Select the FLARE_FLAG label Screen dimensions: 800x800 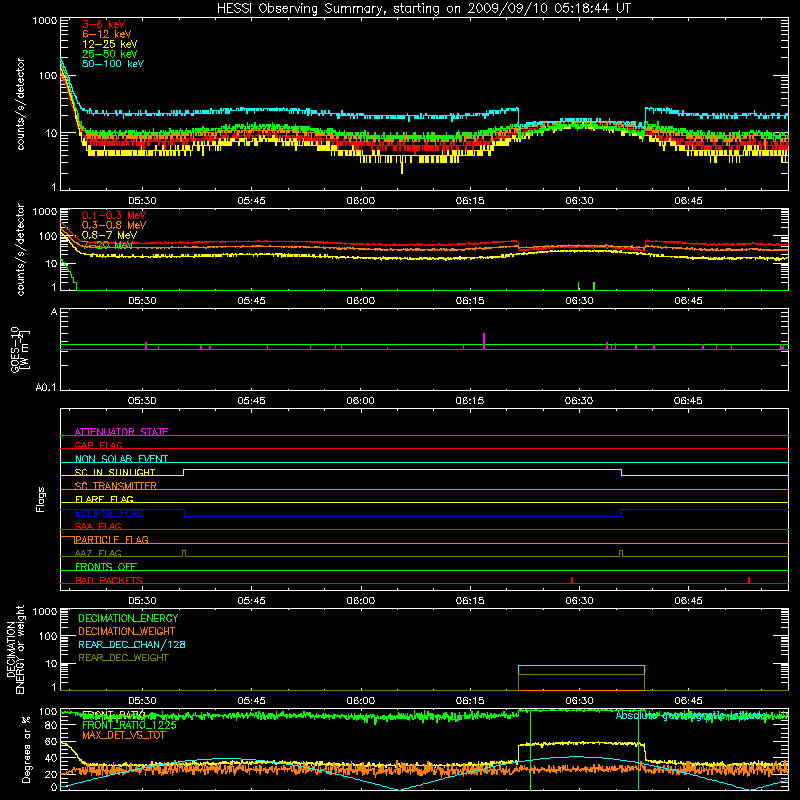click(x=104, y=499)
